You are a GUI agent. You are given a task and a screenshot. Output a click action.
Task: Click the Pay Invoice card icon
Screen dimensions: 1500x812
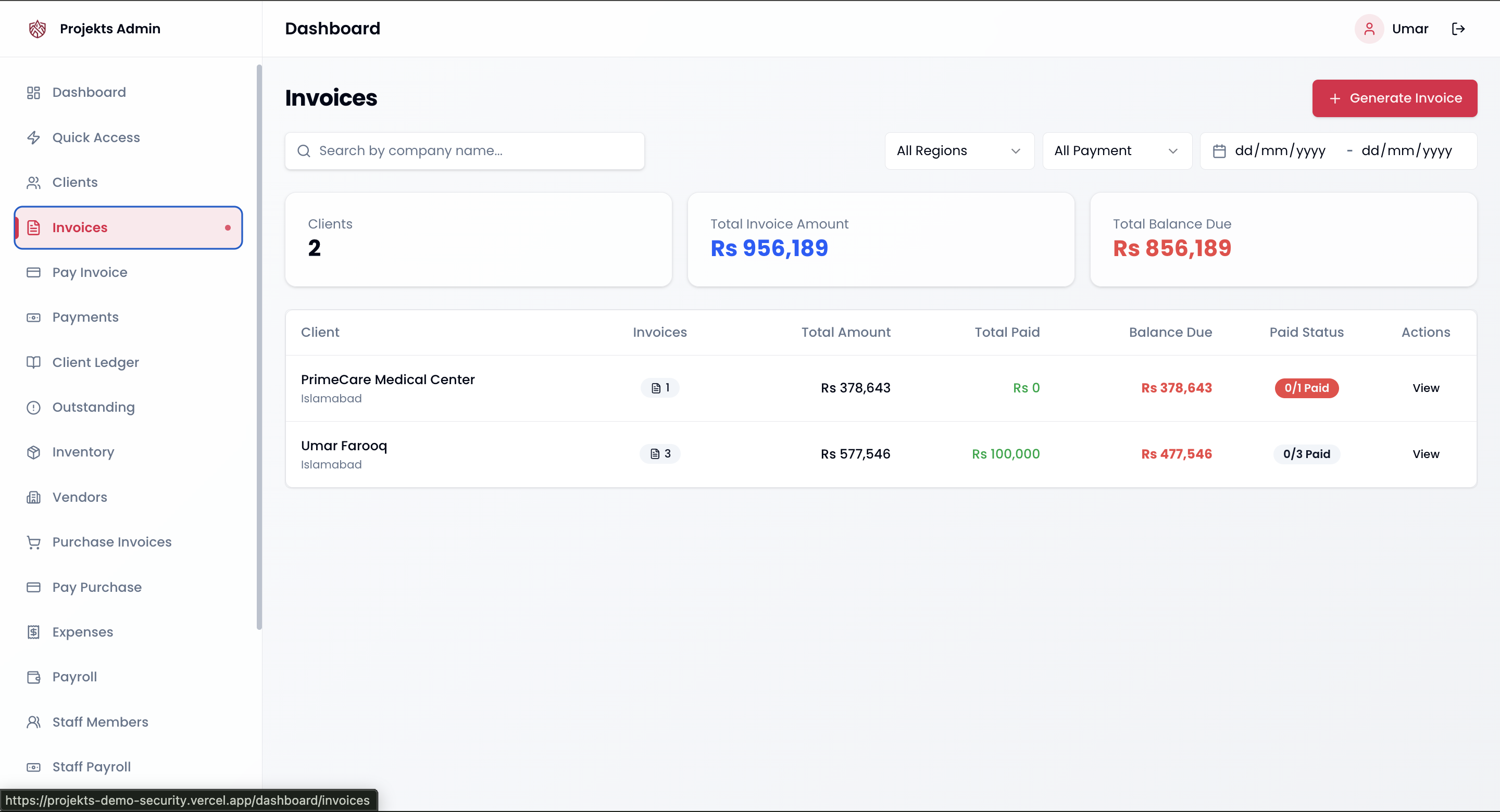34,272
